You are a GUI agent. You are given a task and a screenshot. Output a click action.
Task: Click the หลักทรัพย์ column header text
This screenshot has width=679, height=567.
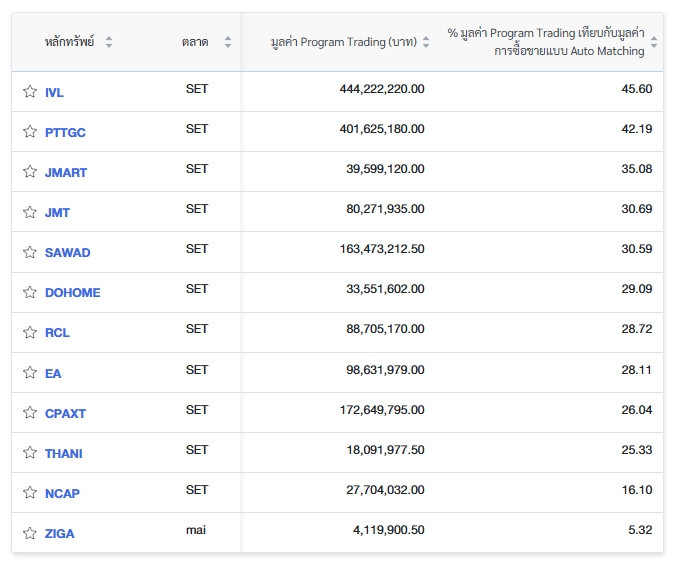(69, 42)
